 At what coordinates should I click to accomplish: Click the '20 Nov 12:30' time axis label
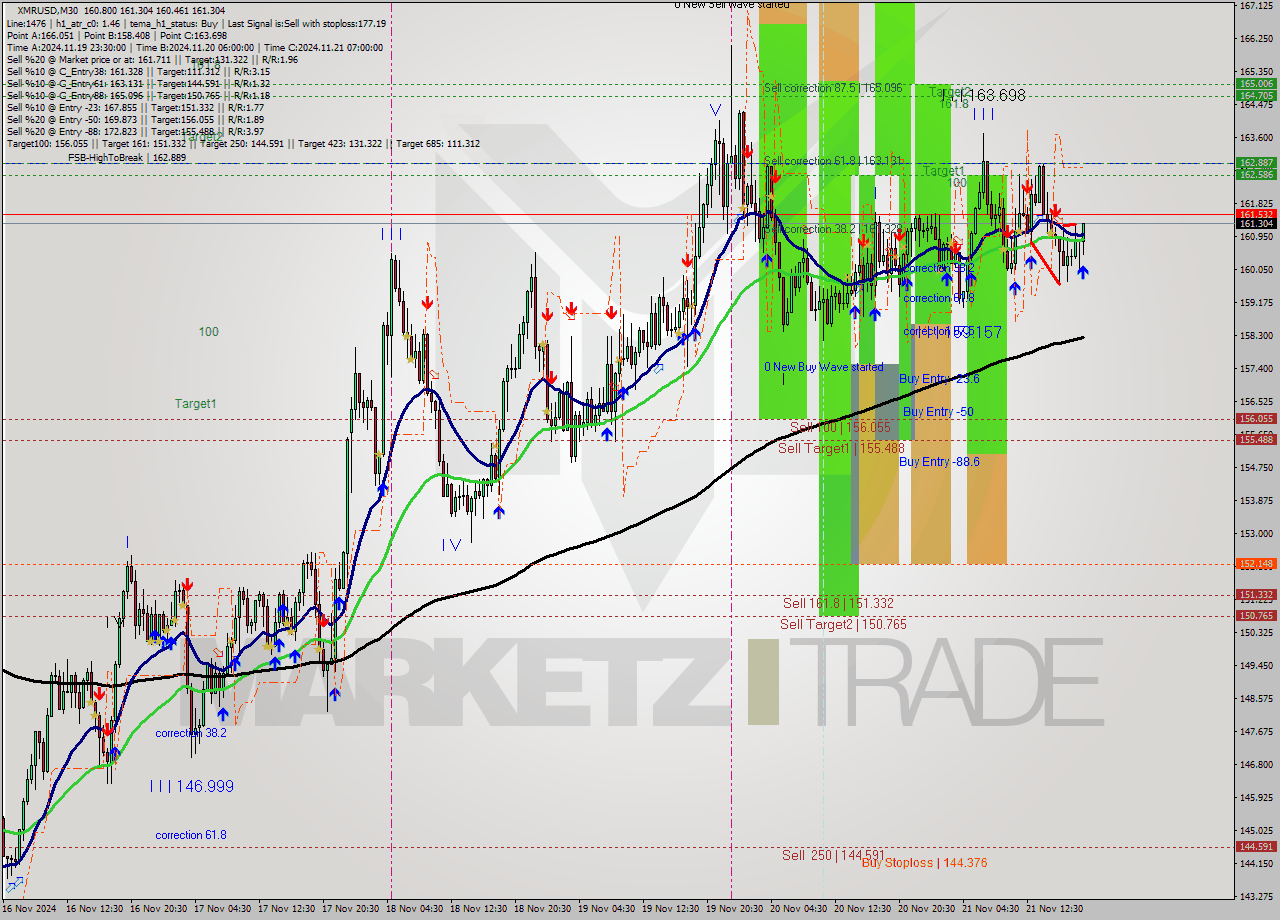(862, 909)
